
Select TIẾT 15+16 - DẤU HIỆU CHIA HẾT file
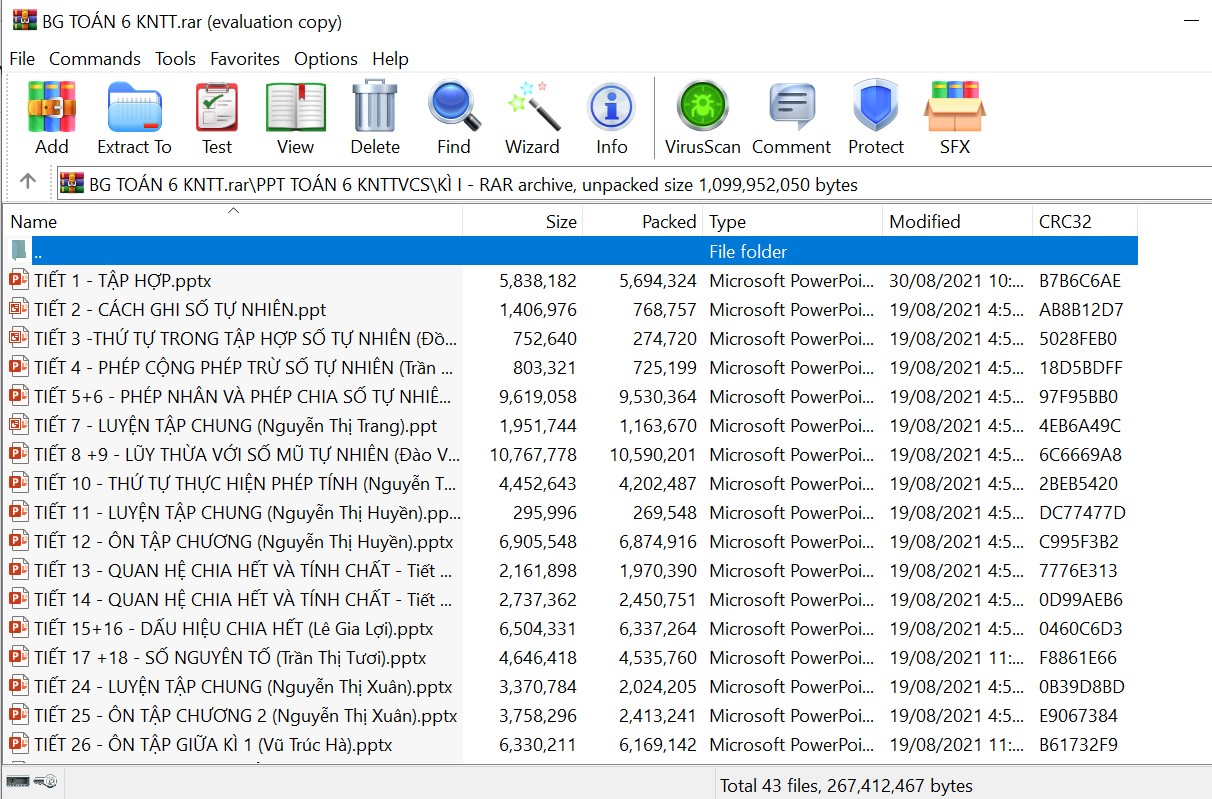(571, 628)
